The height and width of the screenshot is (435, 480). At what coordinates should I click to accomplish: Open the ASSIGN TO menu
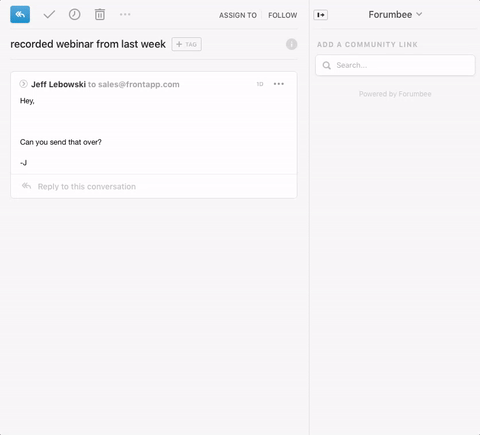coord(238,15)
